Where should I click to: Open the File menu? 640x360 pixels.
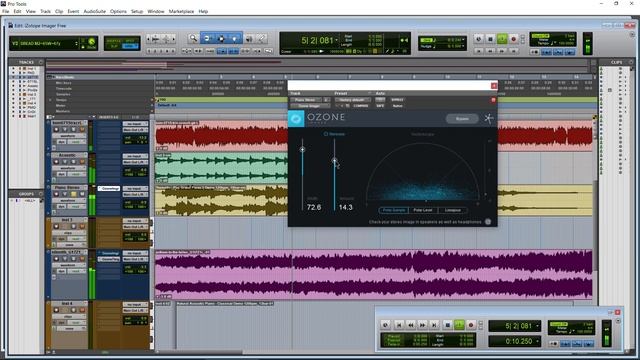(5, 11)
